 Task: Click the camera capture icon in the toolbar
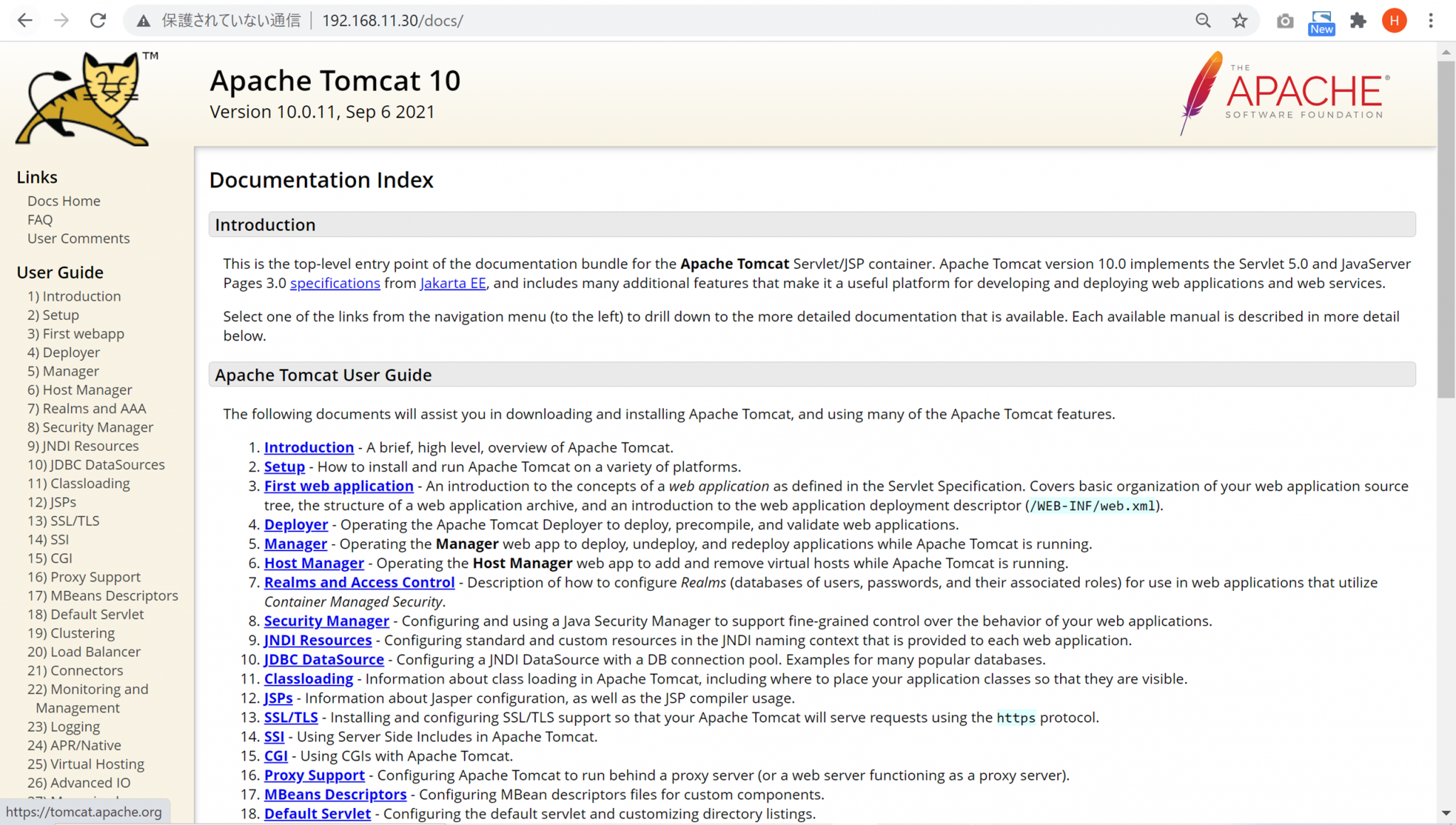coord(1285,21)
